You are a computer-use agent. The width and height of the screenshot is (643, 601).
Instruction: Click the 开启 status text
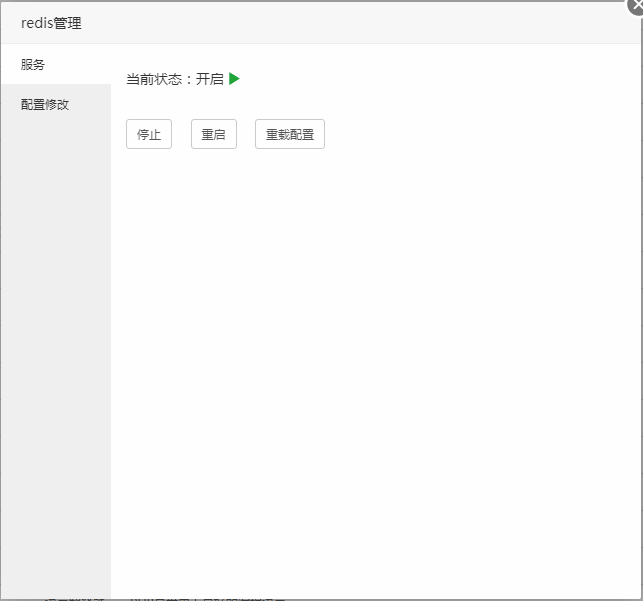click(x=210, y=79)
